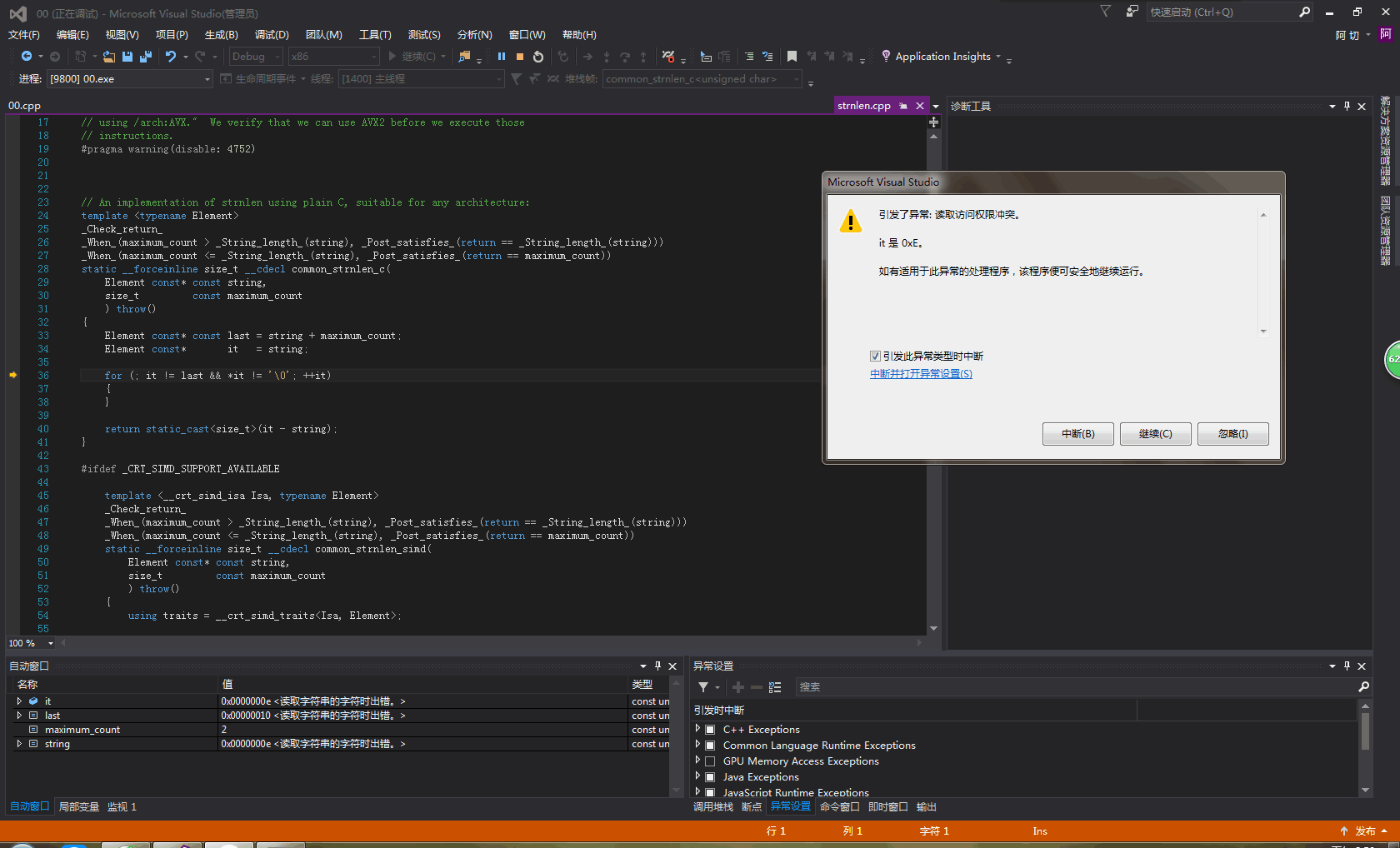Expand the C++ Exceptions node

click(697, 729)
